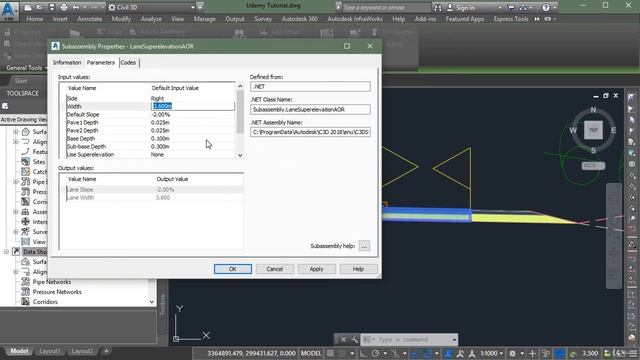Screen dimensions: 640x360
Task: Click the Help question mark icon
Action: (546, 7)
